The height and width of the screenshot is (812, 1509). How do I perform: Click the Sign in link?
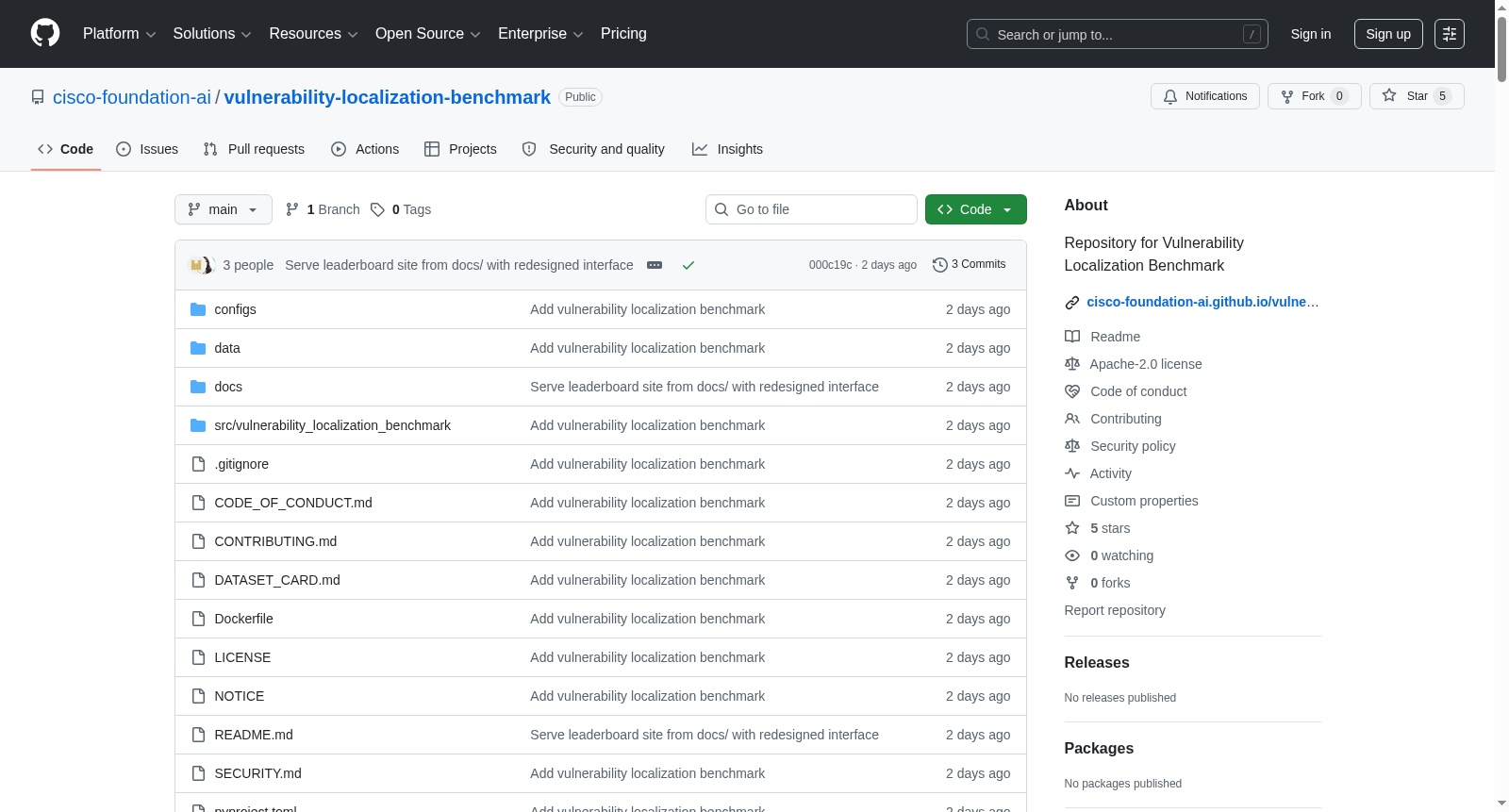[x=1311, y=34]
